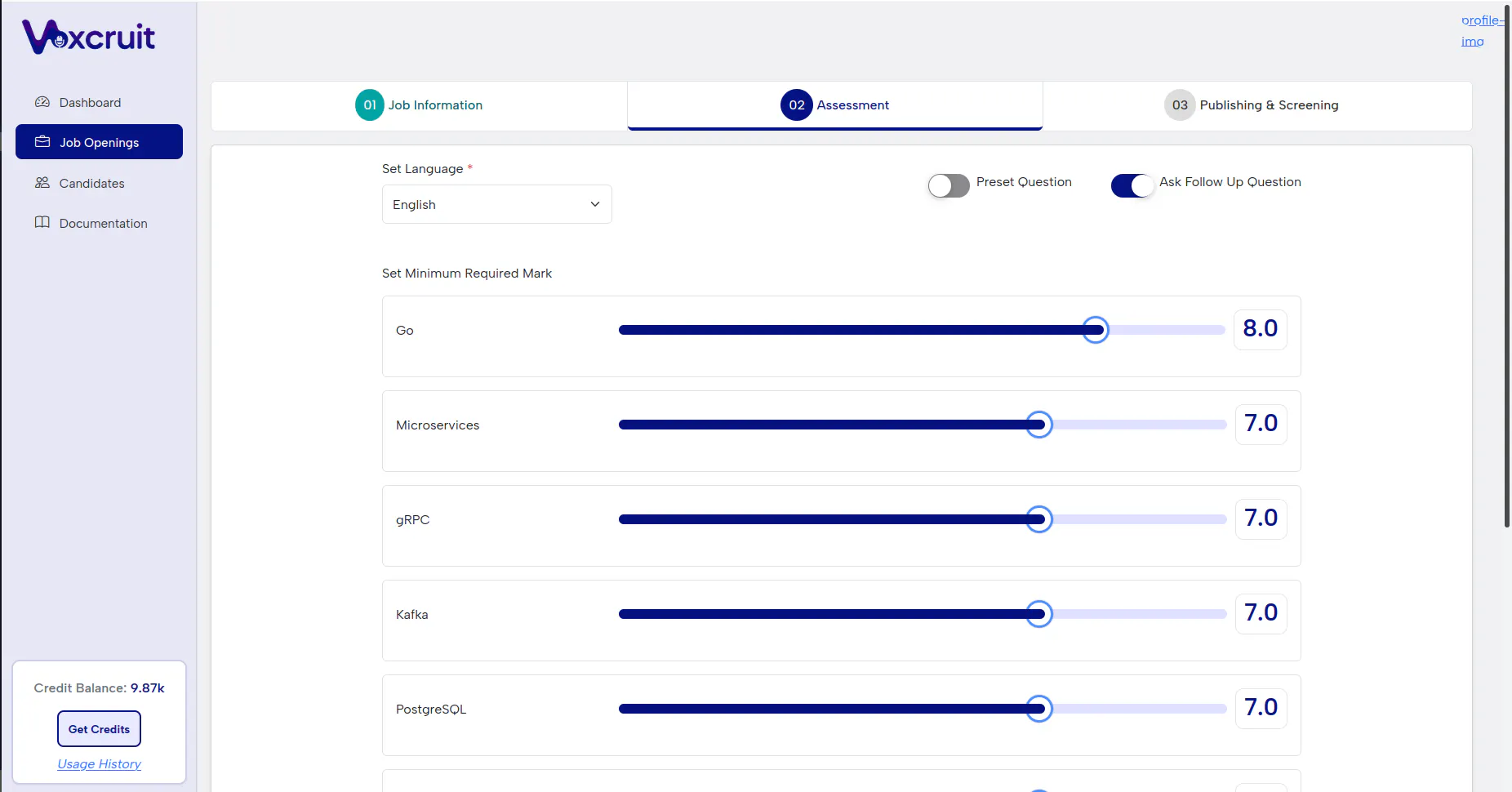
Task: Click the 02 step circle
Action: [x=797, y=105]
